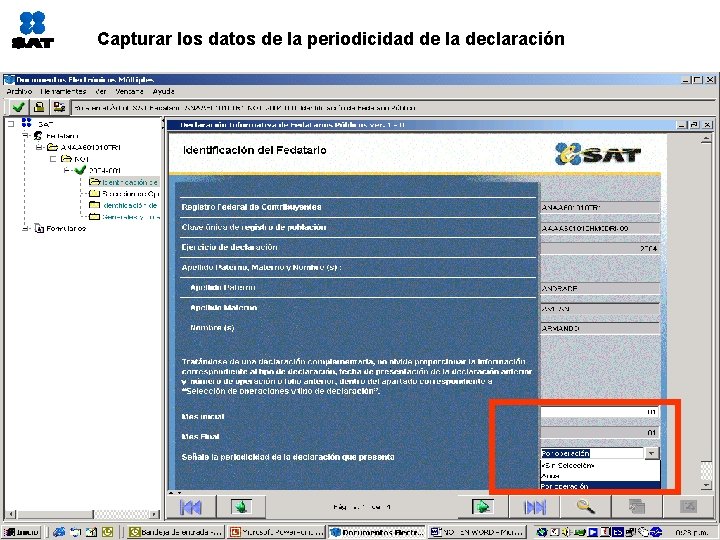The image size is (720, 540).
Task: Go to first page with double-left arrow
Action: point(190,507)
